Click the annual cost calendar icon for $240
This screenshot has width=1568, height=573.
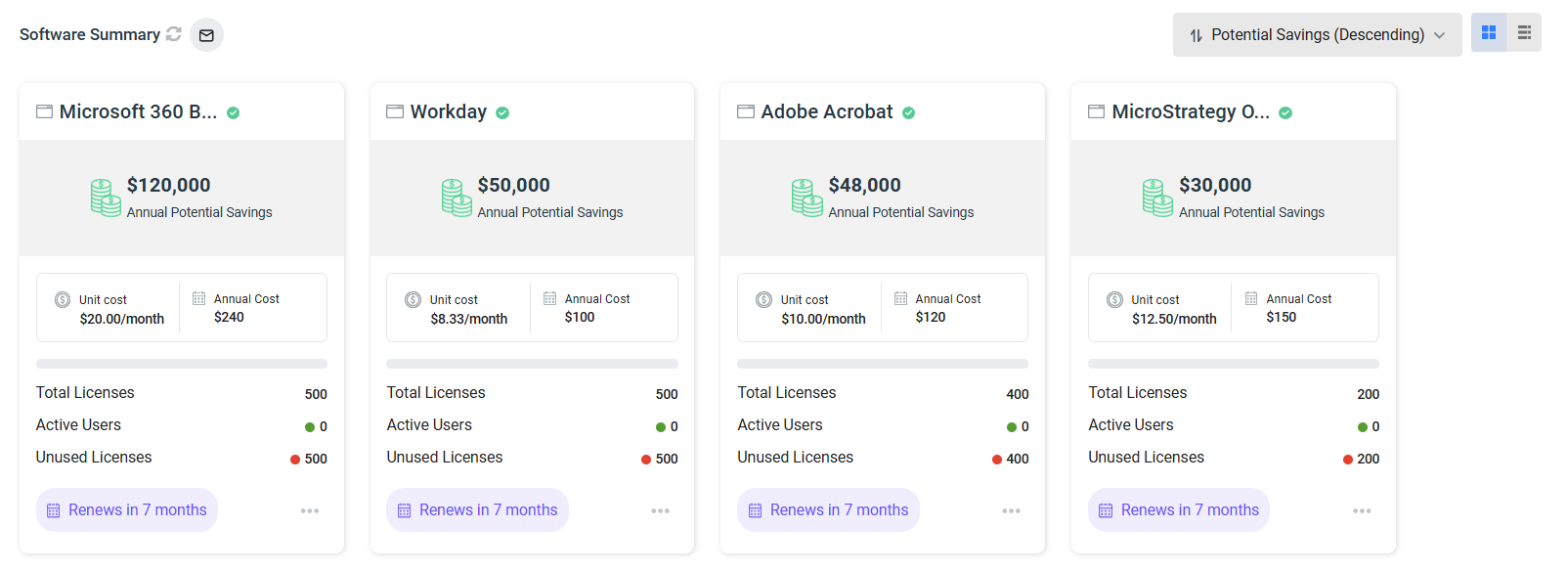(x=199, y=298)
